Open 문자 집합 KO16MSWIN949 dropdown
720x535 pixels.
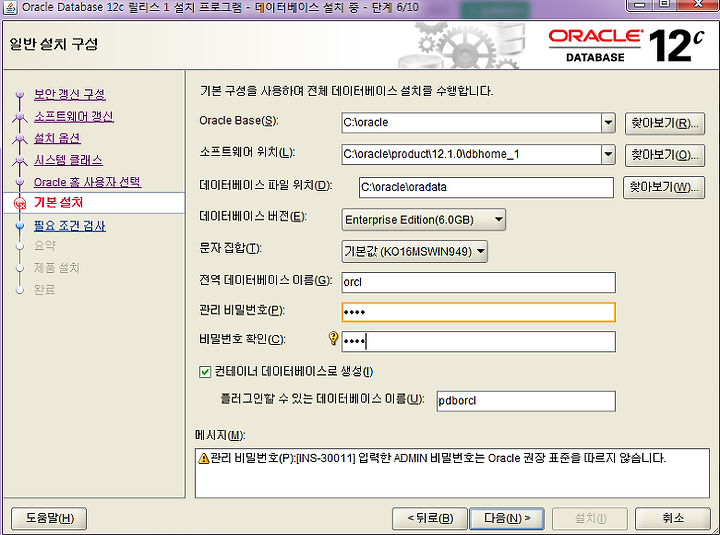414,251
